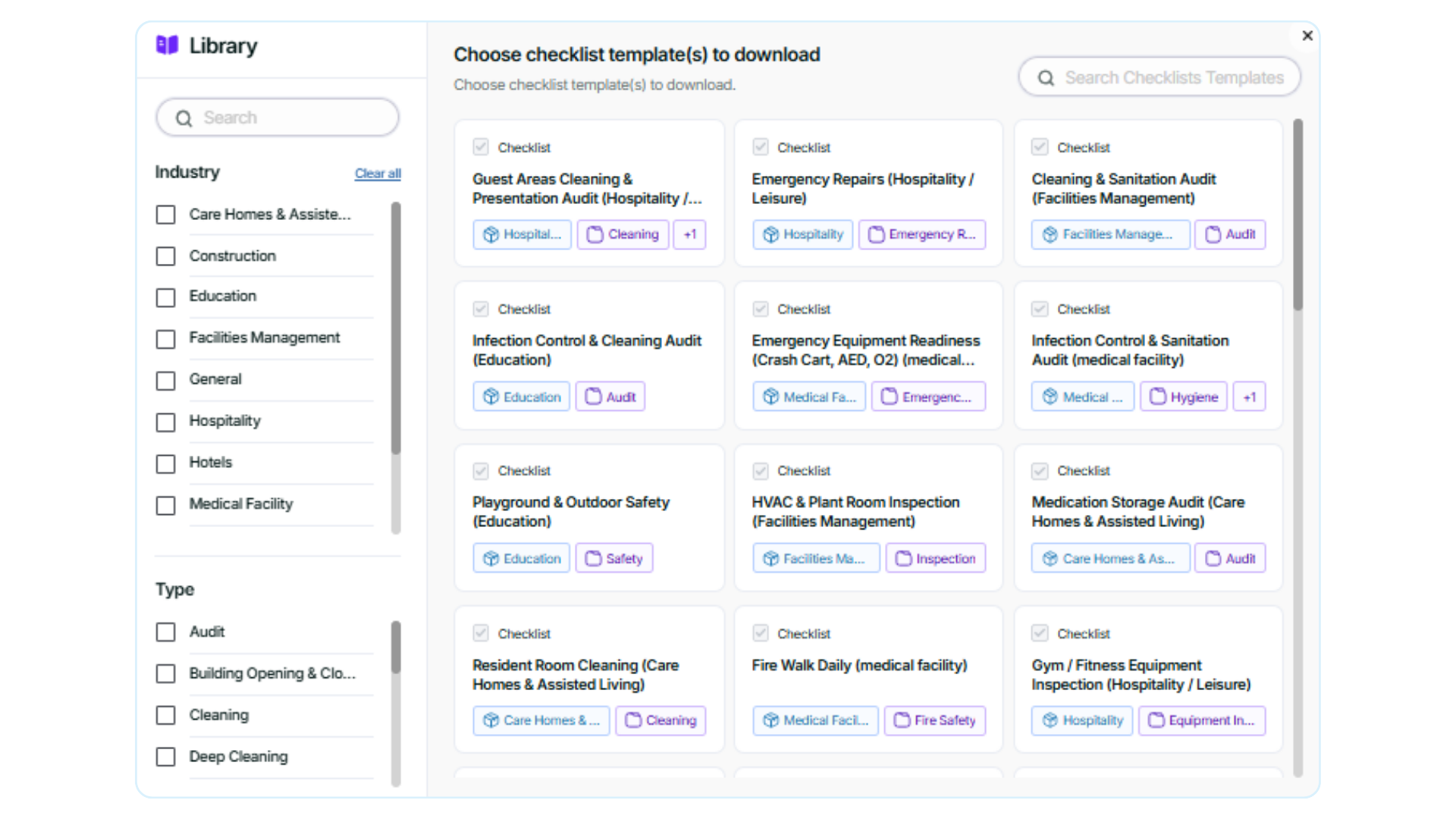Click the Cleaning type tag on Guest Areas card
This screenshot has width=1456, height=819.
pyautogui.click(x=623, y=235)
